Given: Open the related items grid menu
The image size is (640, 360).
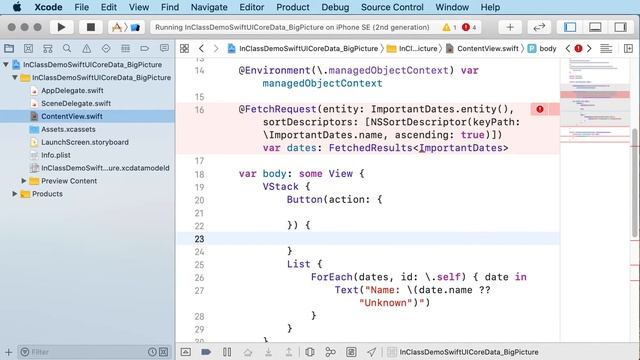Looking at the screenshot, I should (184, 49).
